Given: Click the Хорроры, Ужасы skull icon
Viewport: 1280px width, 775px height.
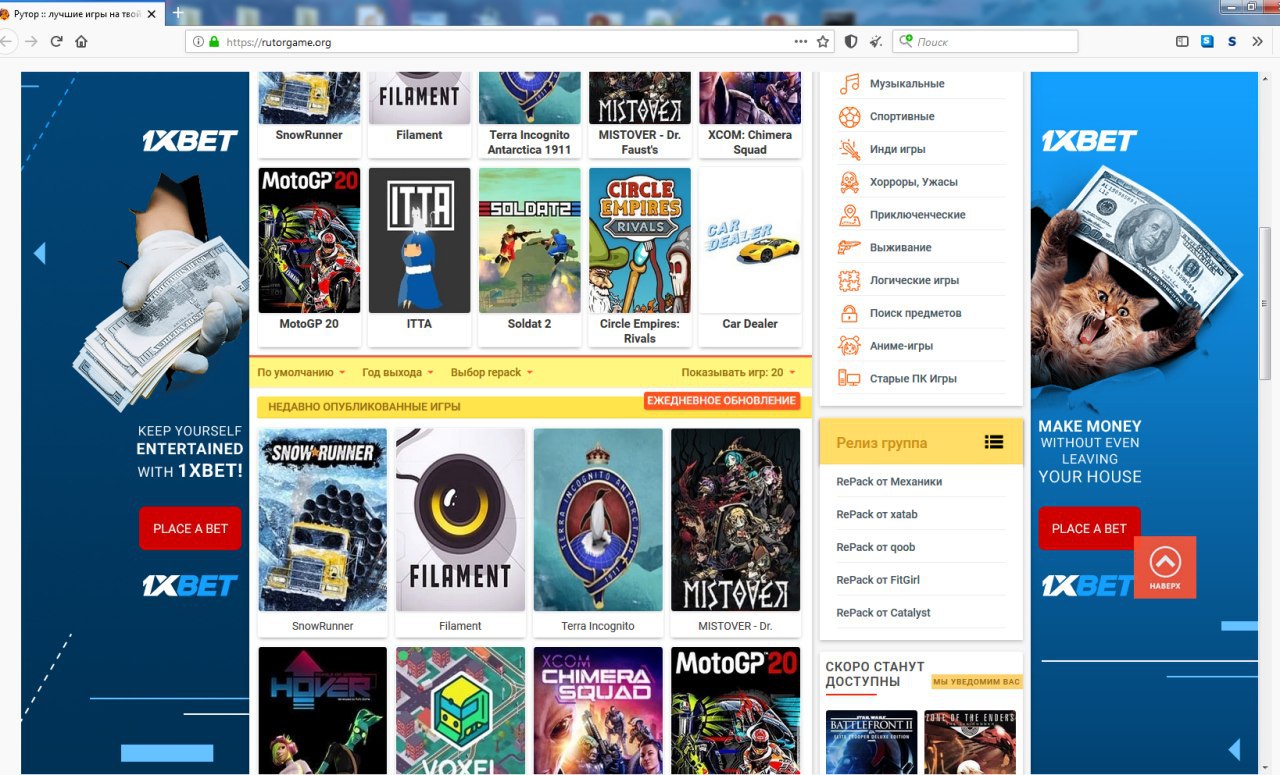Looking at the screenshot, I should click(849, 182).
